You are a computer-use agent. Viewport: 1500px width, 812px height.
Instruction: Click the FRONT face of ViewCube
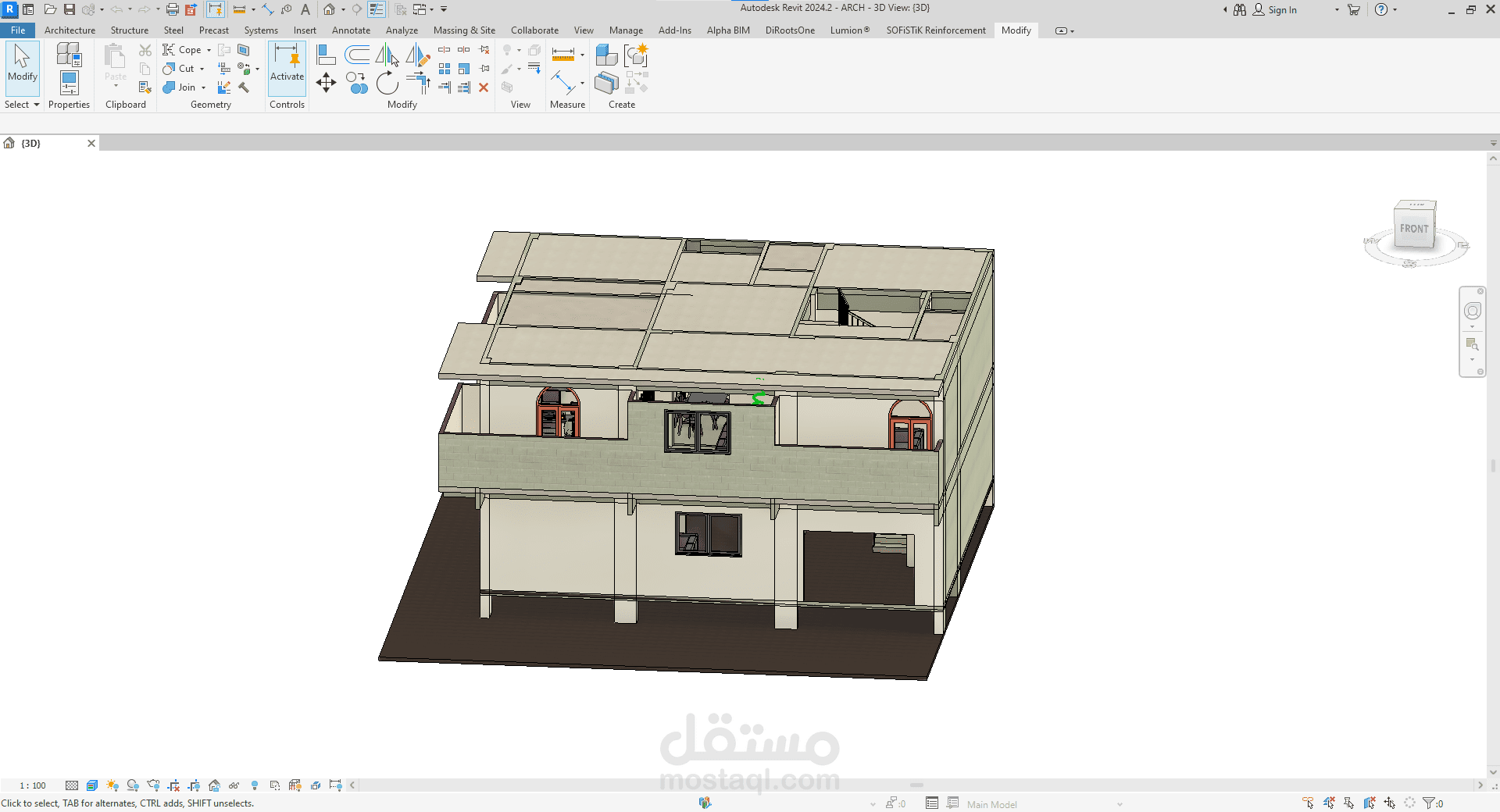tap(1413, 229)
